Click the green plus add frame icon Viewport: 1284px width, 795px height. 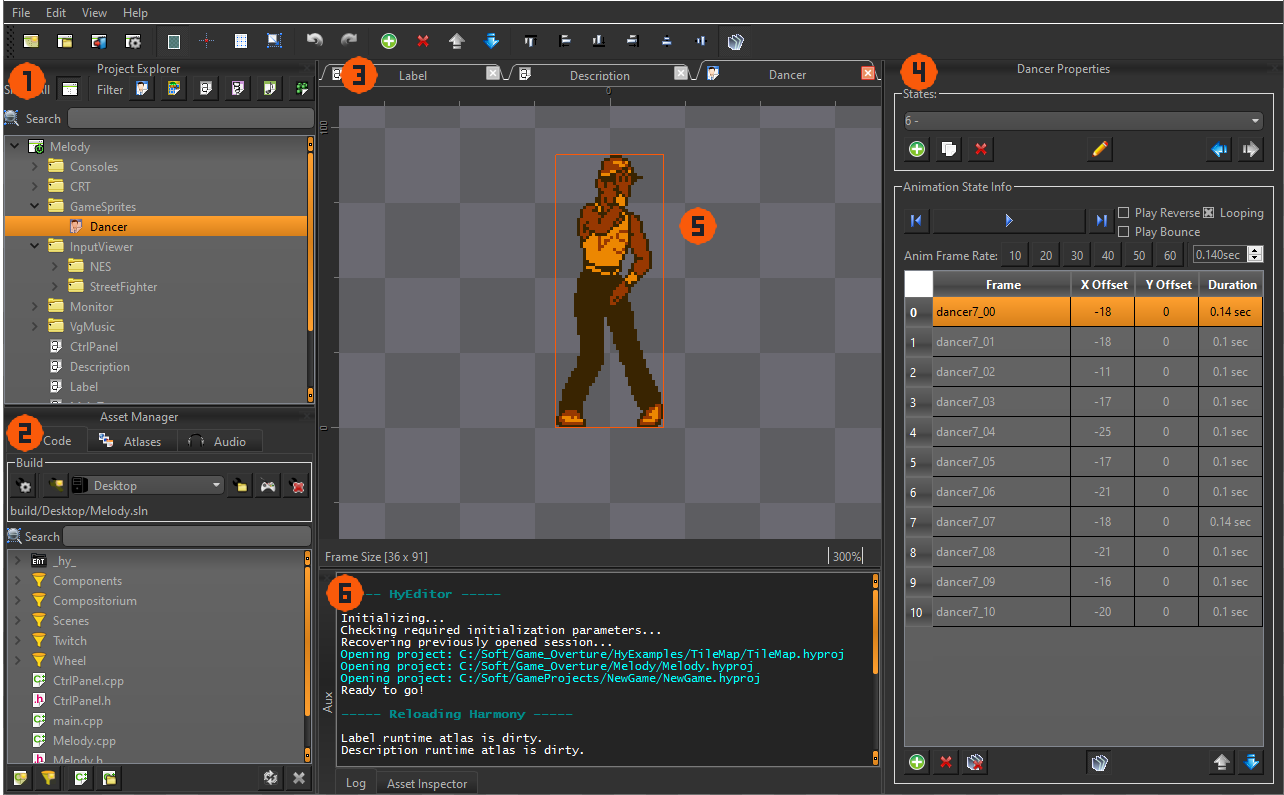916,762
